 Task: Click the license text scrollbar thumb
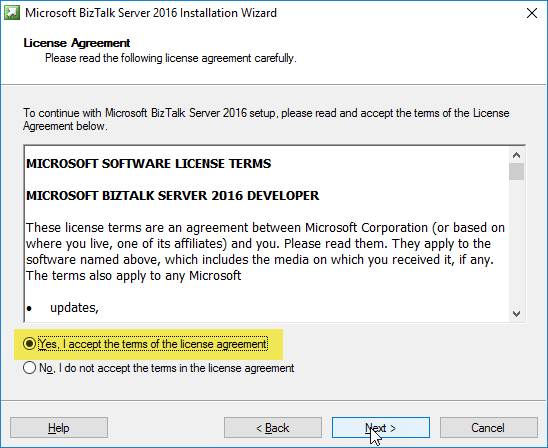(x=516, y=171)
